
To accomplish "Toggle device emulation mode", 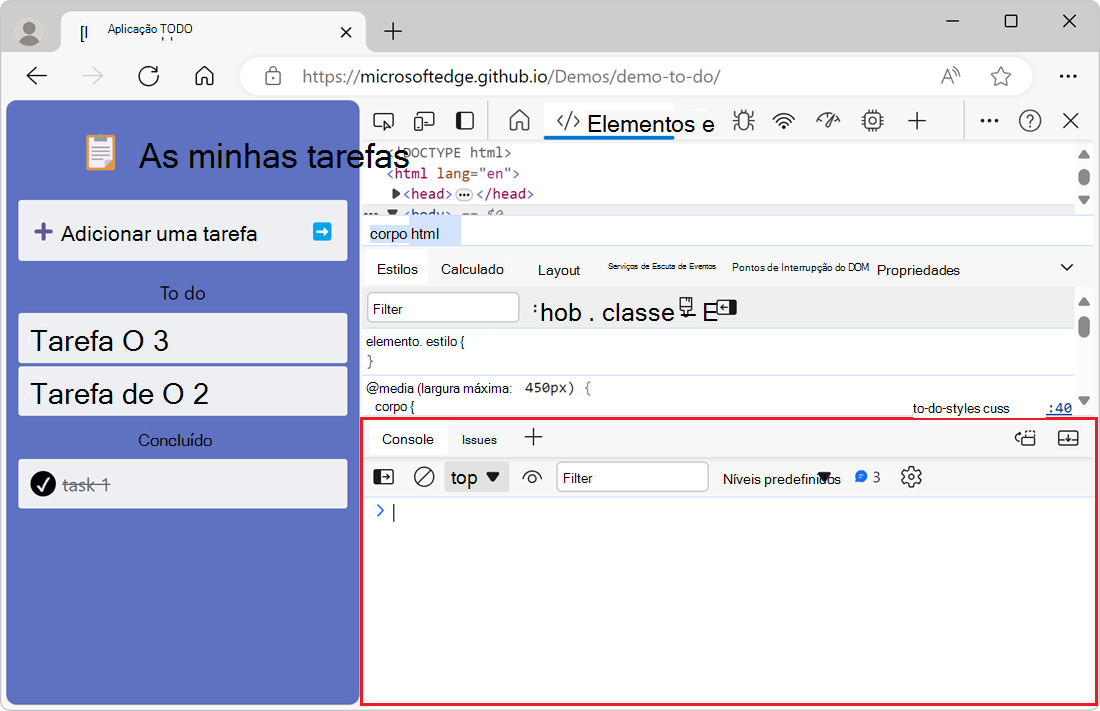I will pos(424,120).
